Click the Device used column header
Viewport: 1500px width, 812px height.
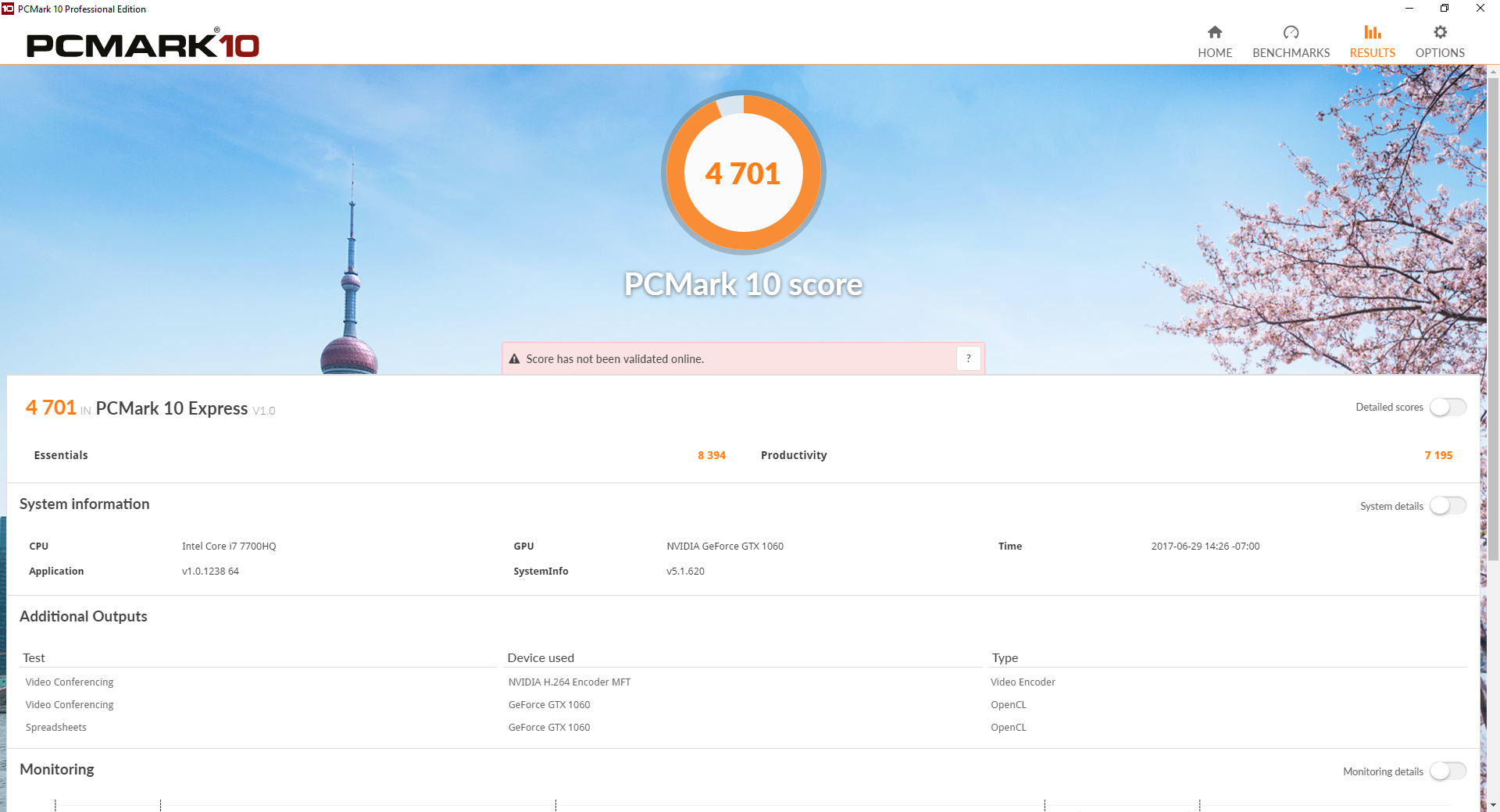click(x=541, y=658)
